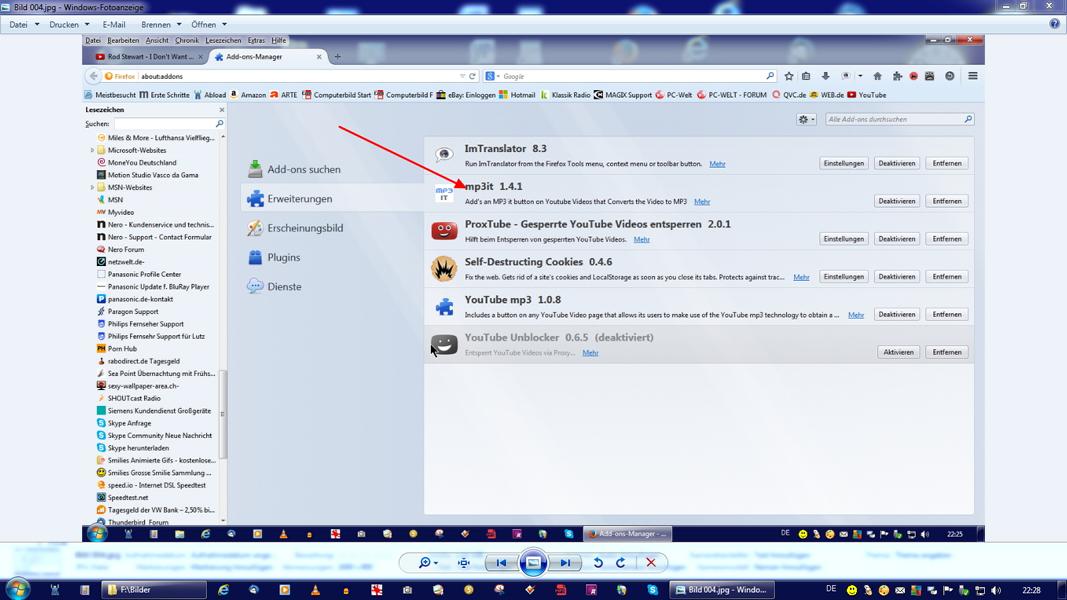Activate the YouTube Unblocker extension
This screenshot has width=1067, height=600.
point(898,352)
